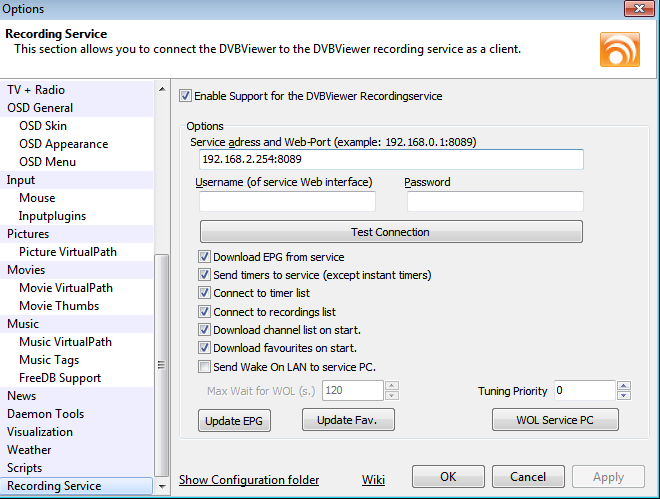Click the Max Wait for WOL field
The width and height of the screenshot is (660, 499).
click(353, 390)
